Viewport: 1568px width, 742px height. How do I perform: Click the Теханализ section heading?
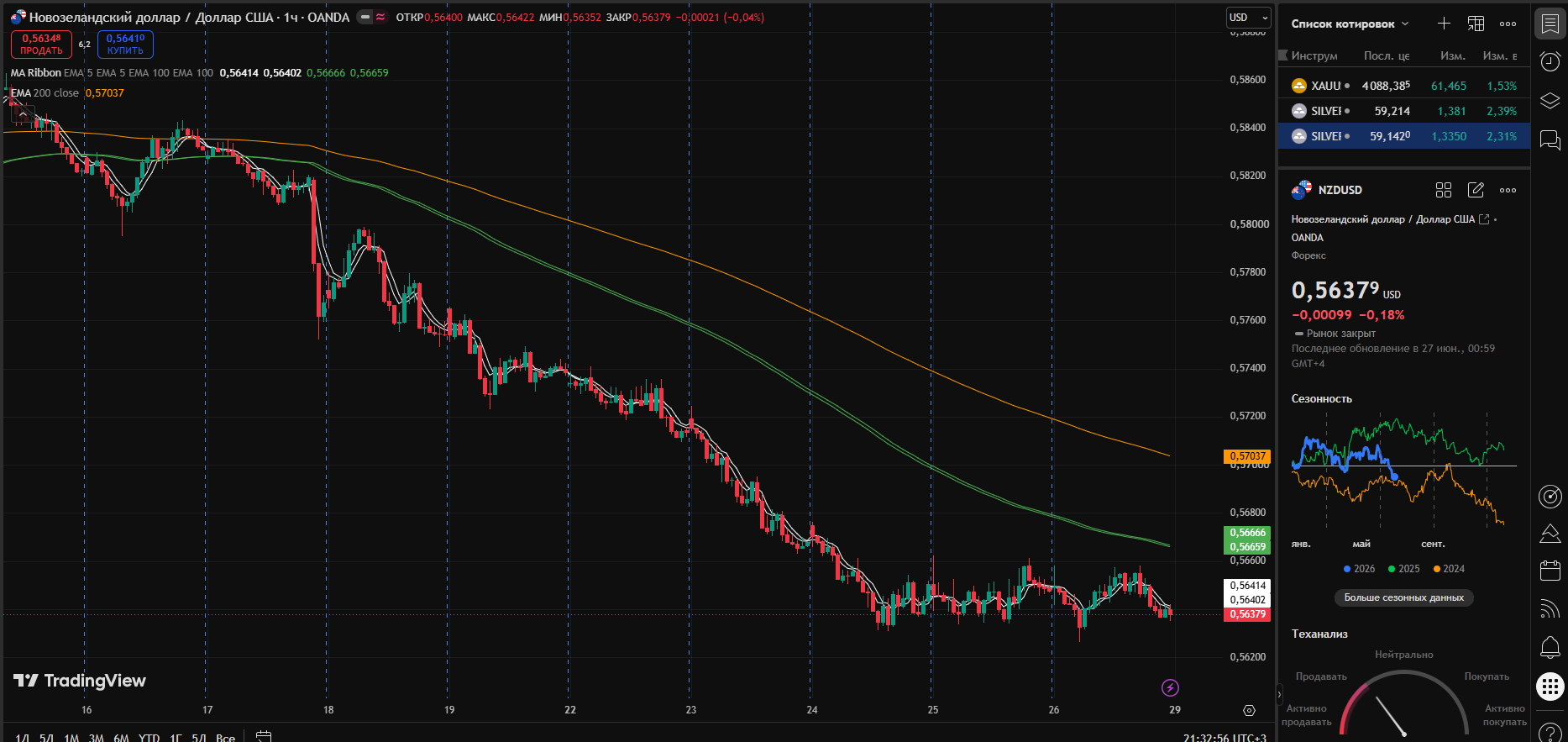pyautogui.click(x=1319, y=634)
